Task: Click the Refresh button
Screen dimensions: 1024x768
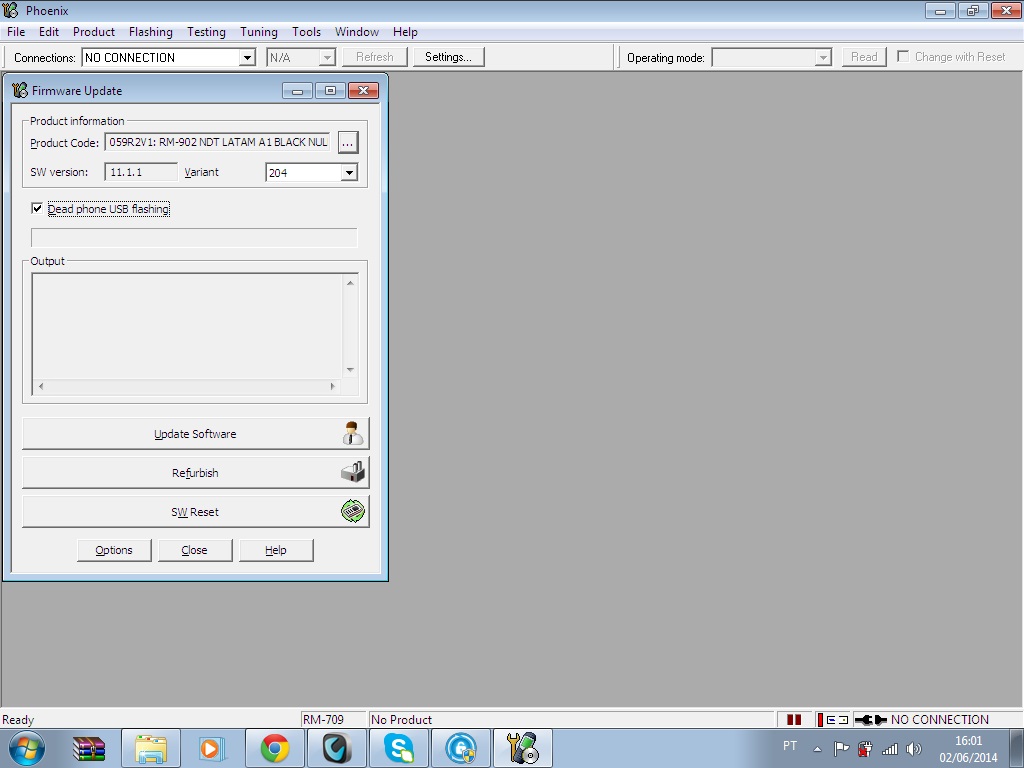Action: click(375, 57)
